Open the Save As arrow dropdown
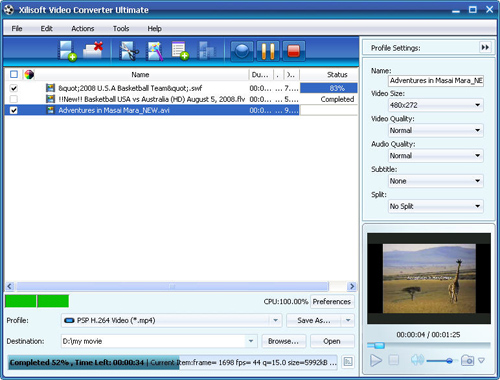 (348, 320)
